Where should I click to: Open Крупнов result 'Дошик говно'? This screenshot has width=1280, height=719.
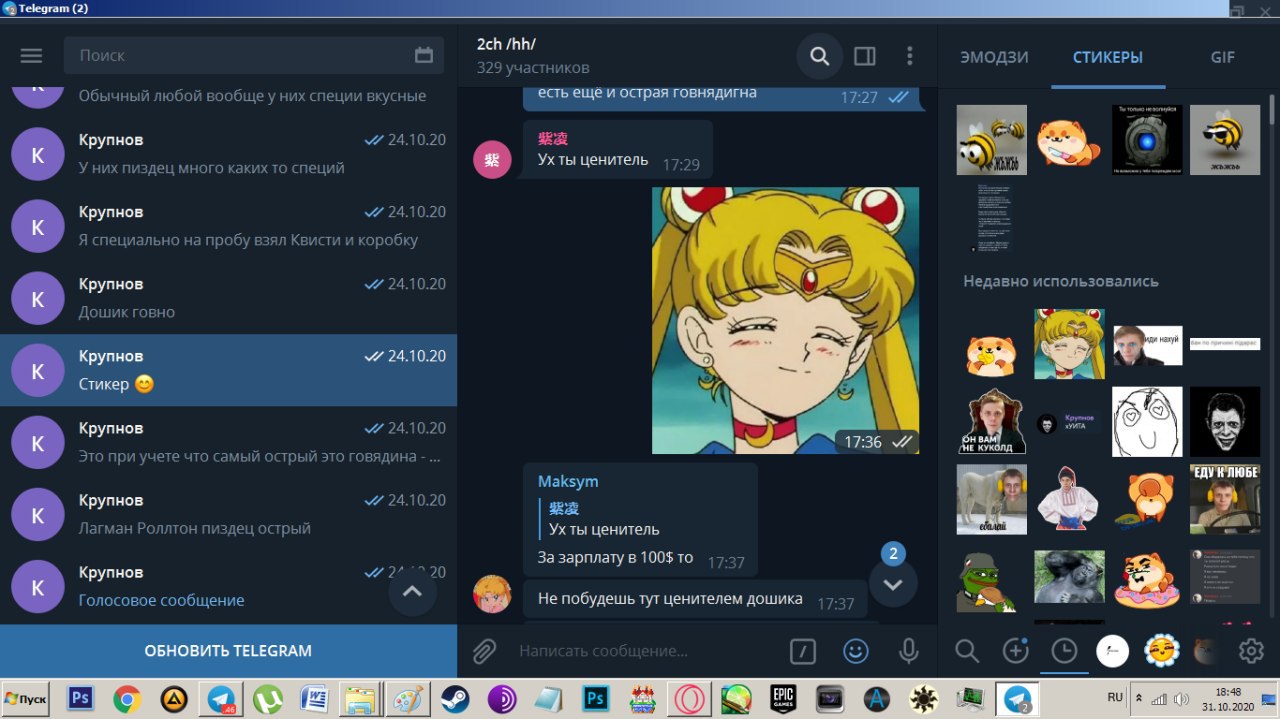(228, 298)
